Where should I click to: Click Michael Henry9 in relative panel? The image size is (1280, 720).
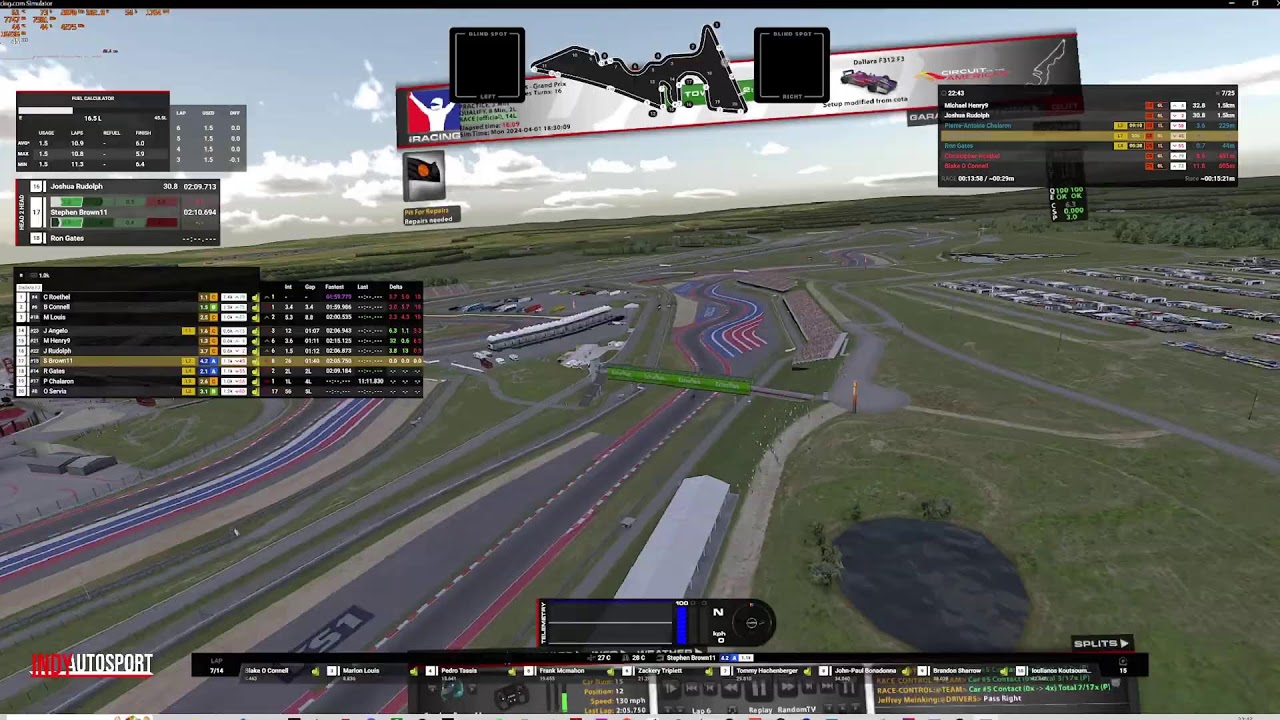(966, 105)
